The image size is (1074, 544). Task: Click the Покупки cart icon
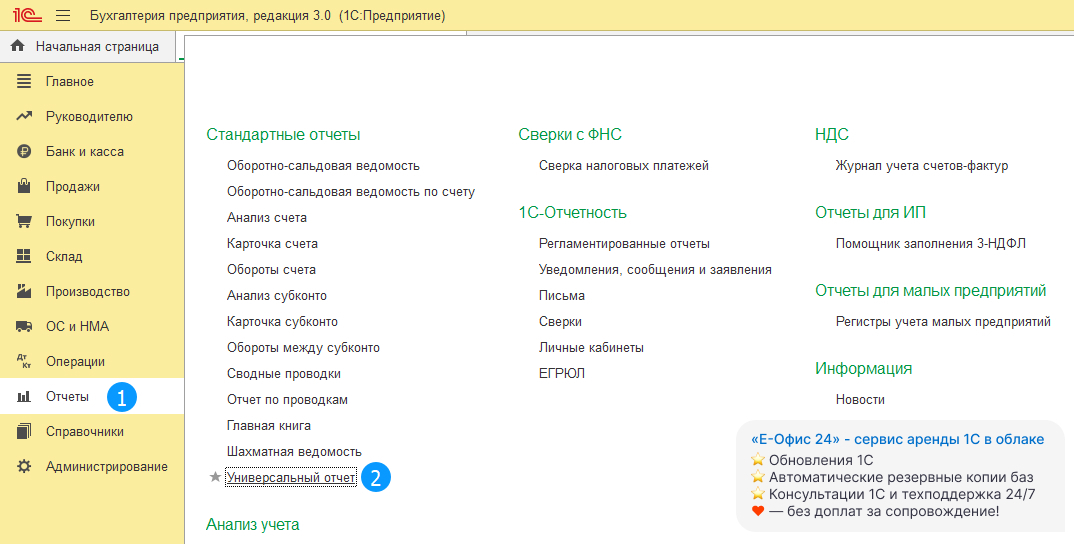[24, 221]
